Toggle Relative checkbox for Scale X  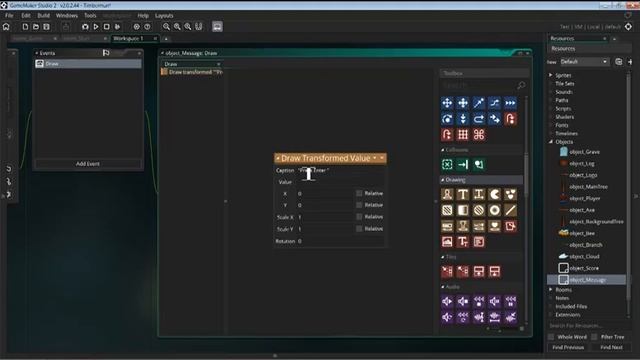pyautogui.click(x=359, y=217)
